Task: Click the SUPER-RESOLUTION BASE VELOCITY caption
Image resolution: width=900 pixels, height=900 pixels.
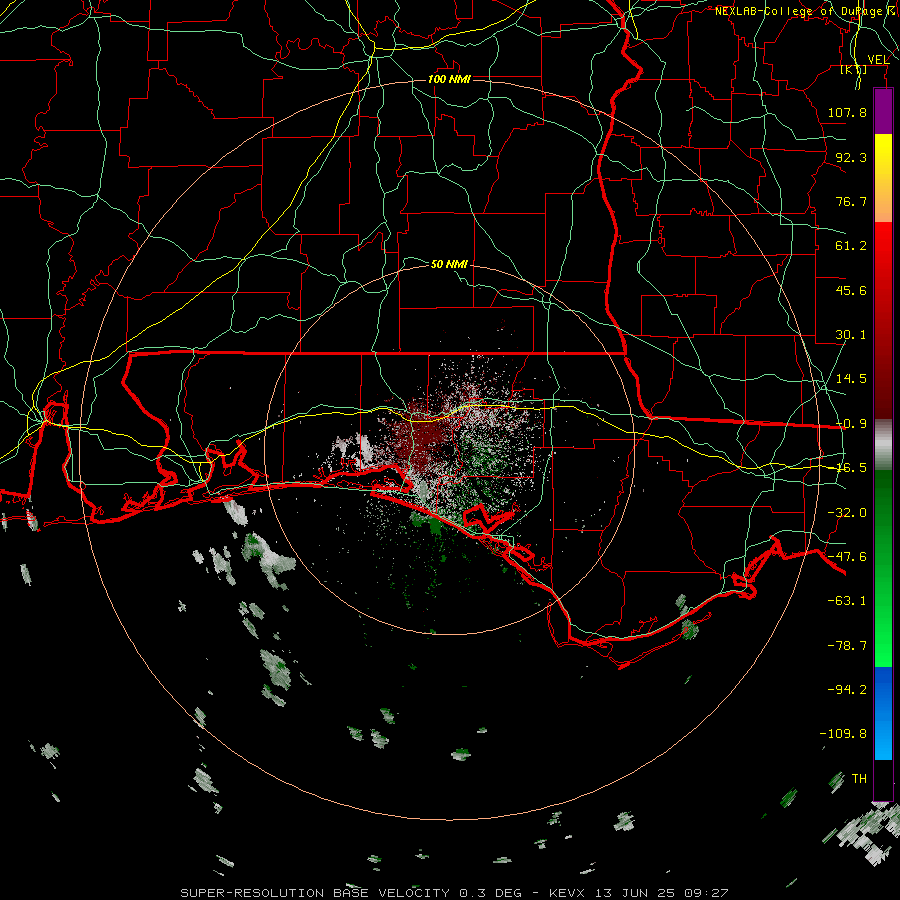Action: [317, 893]
